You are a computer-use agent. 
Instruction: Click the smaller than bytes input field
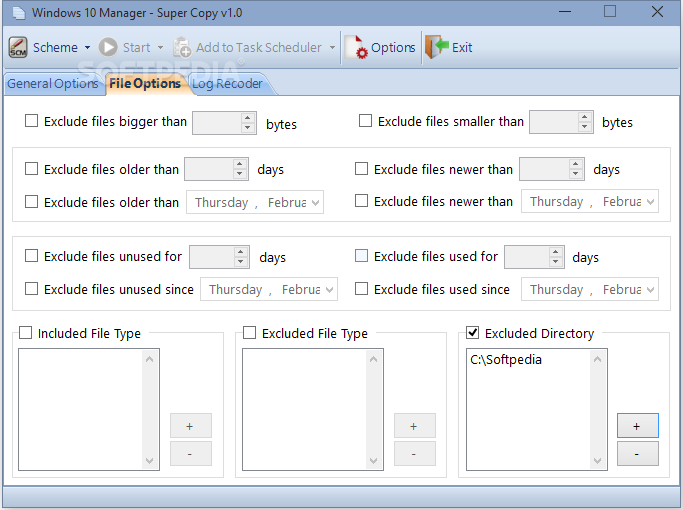[554, 122]
